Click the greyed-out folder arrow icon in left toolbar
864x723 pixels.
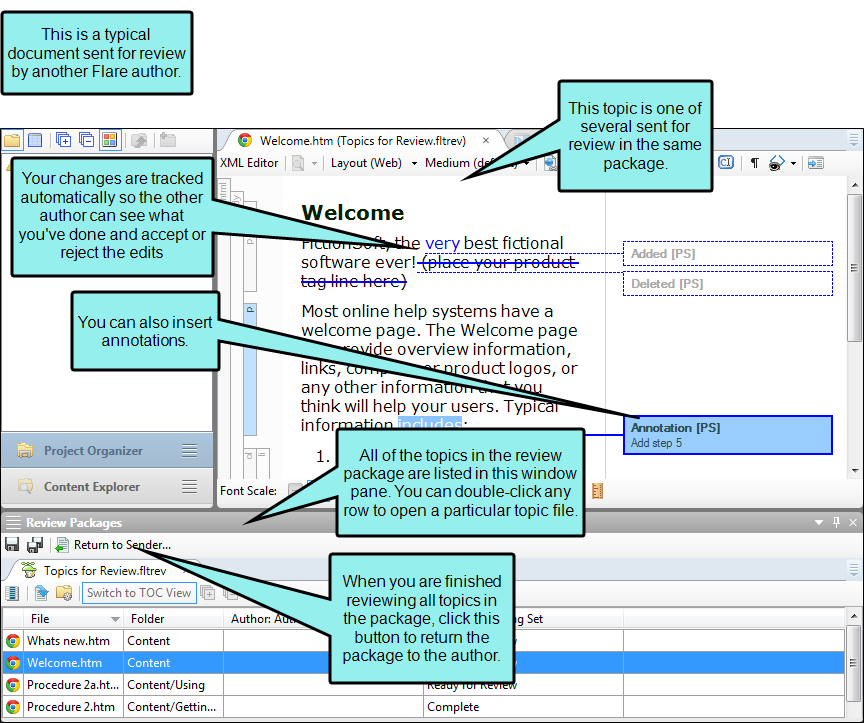(139, 141)
